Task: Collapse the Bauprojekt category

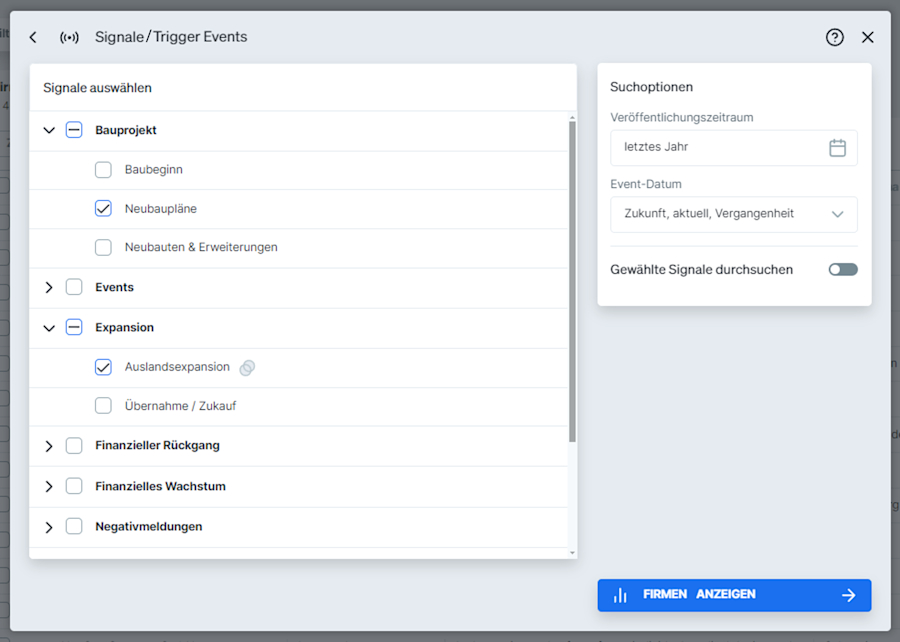Action: [49, 130]
